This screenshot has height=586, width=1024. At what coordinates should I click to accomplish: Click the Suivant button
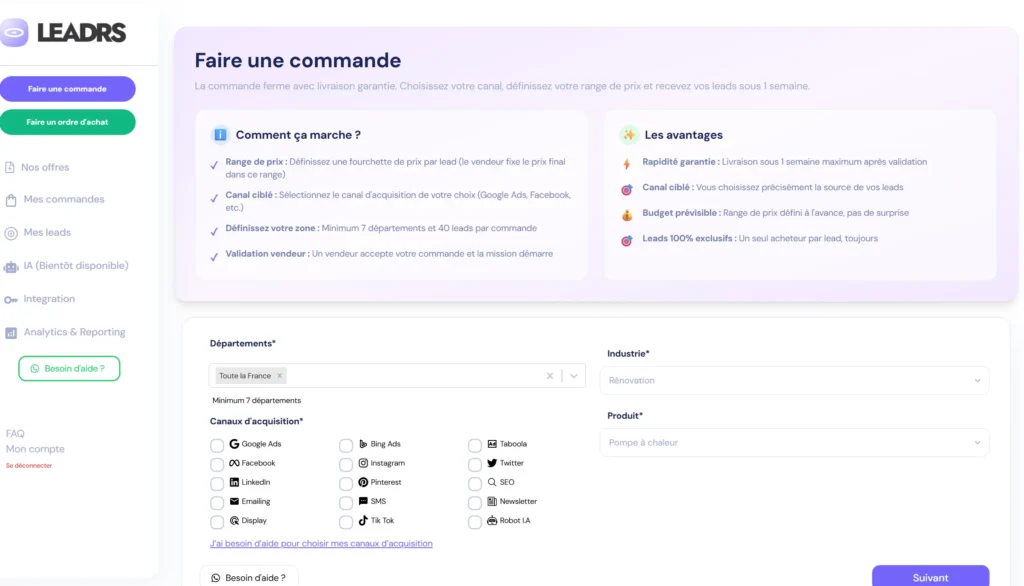click(929, 577)
